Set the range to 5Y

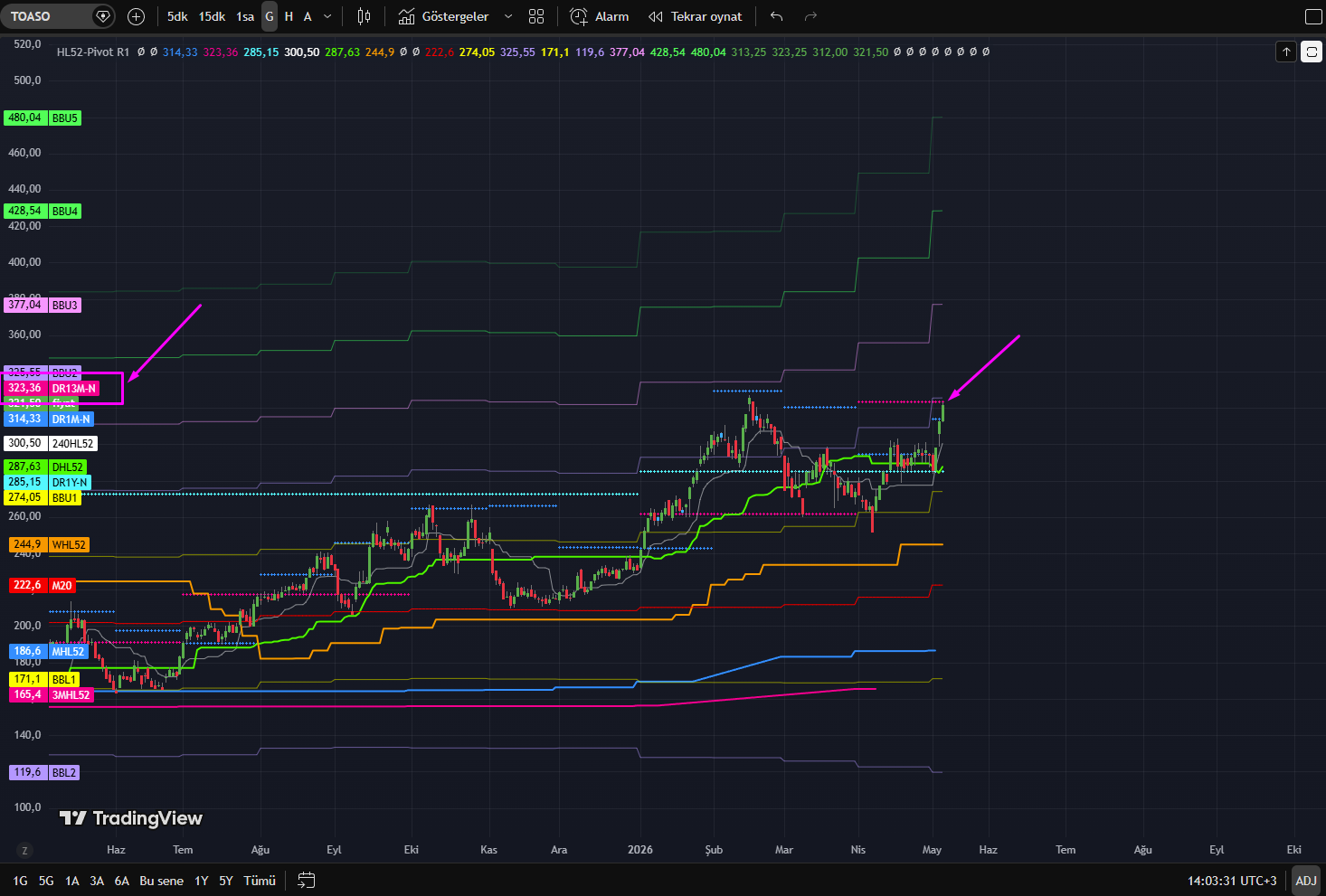coord(226,881)
